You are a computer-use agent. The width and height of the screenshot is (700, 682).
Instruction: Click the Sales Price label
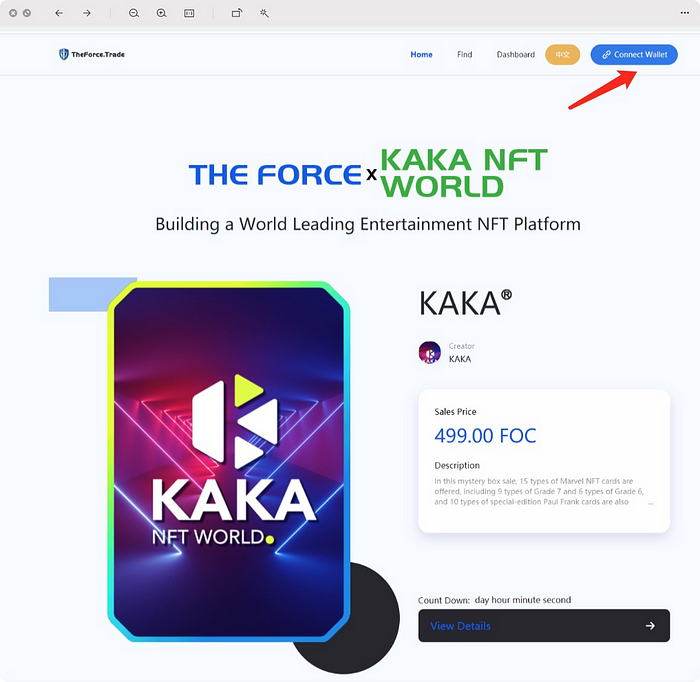click(455, 412)
